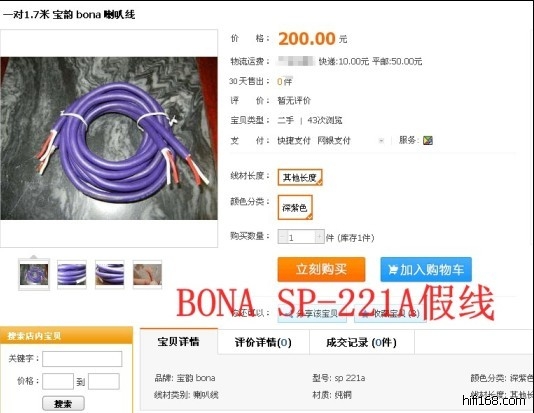Select the 其他长度 cable length option
Viewport: 534px width, 413px height.
click(x=300, y=177)
